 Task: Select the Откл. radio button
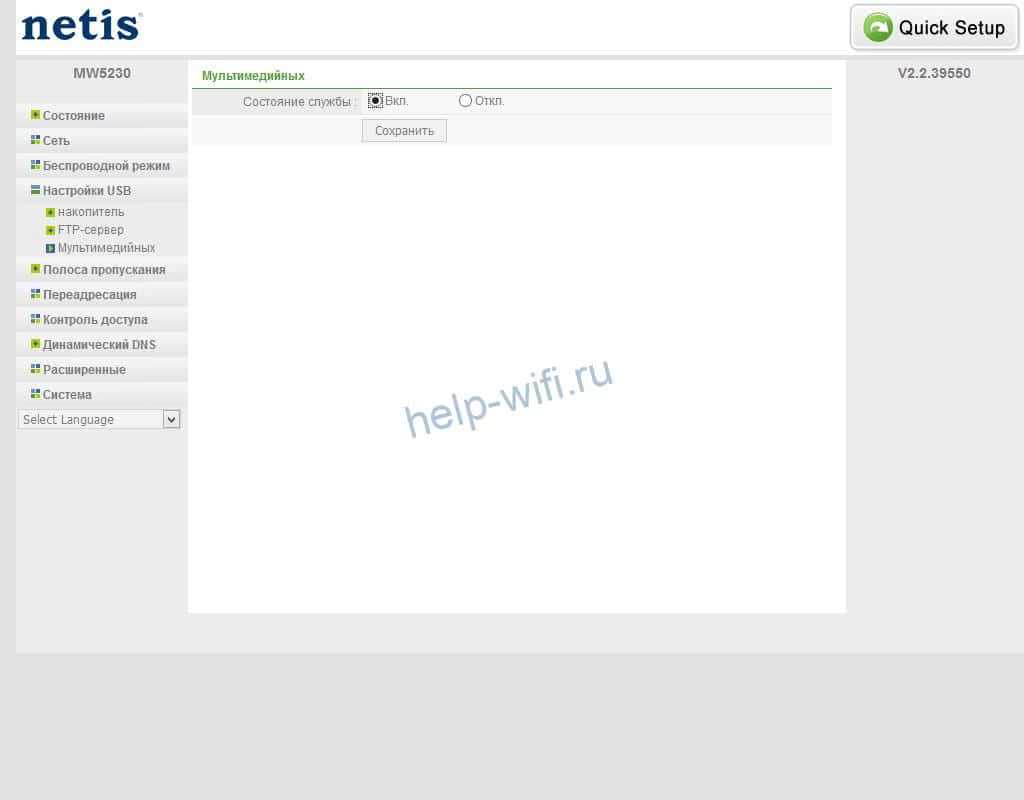pyautogui.click(x=465, y=101)
